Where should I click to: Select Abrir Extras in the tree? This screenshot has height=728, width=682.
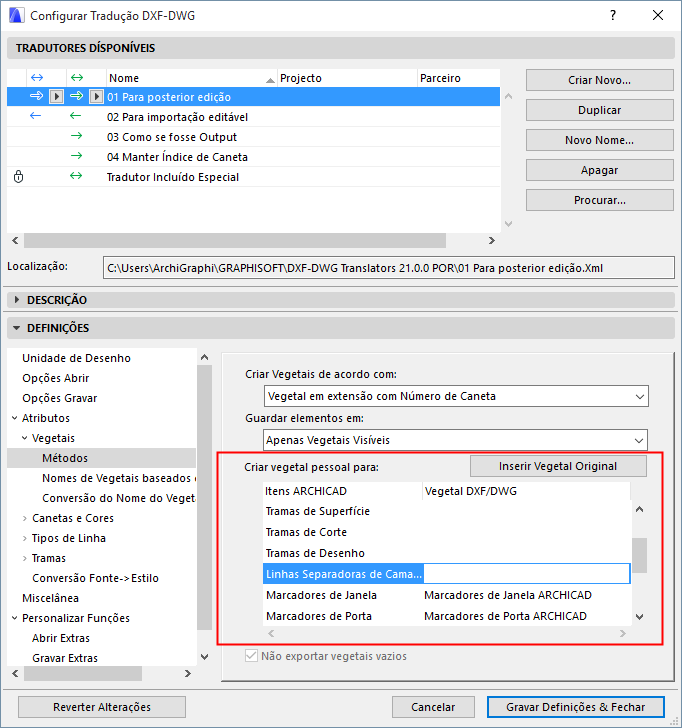coord(61,638)
